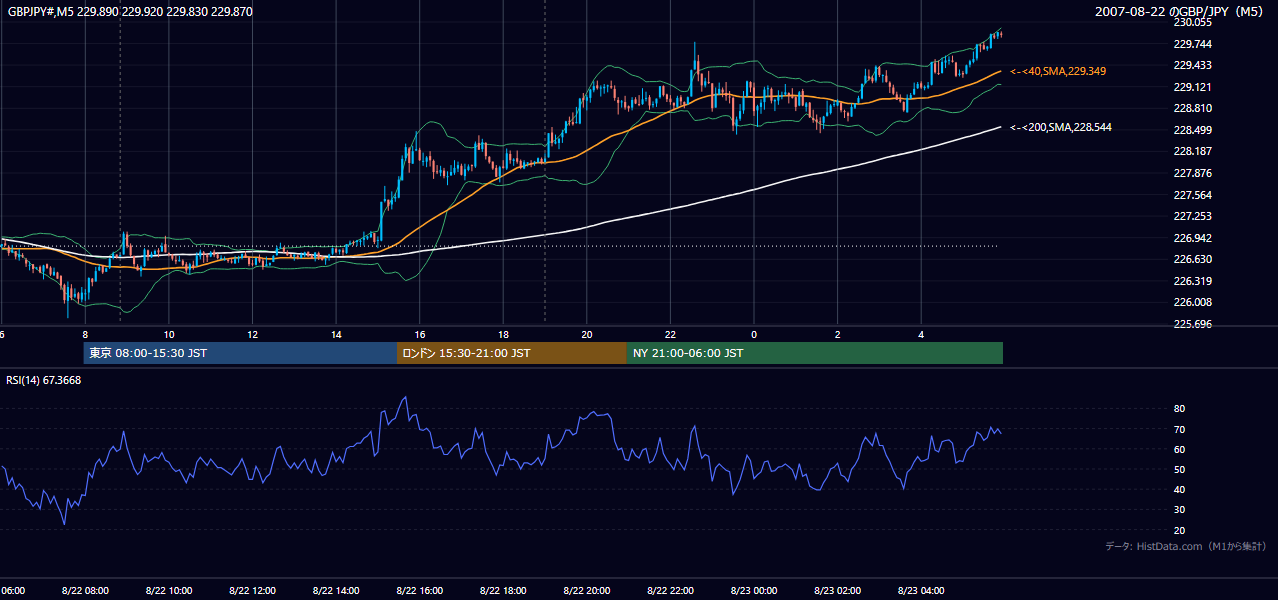This screenshot has height=600, width=1278.
Task: Click hour label 0 under the price chart
Action: pos(754,334)
